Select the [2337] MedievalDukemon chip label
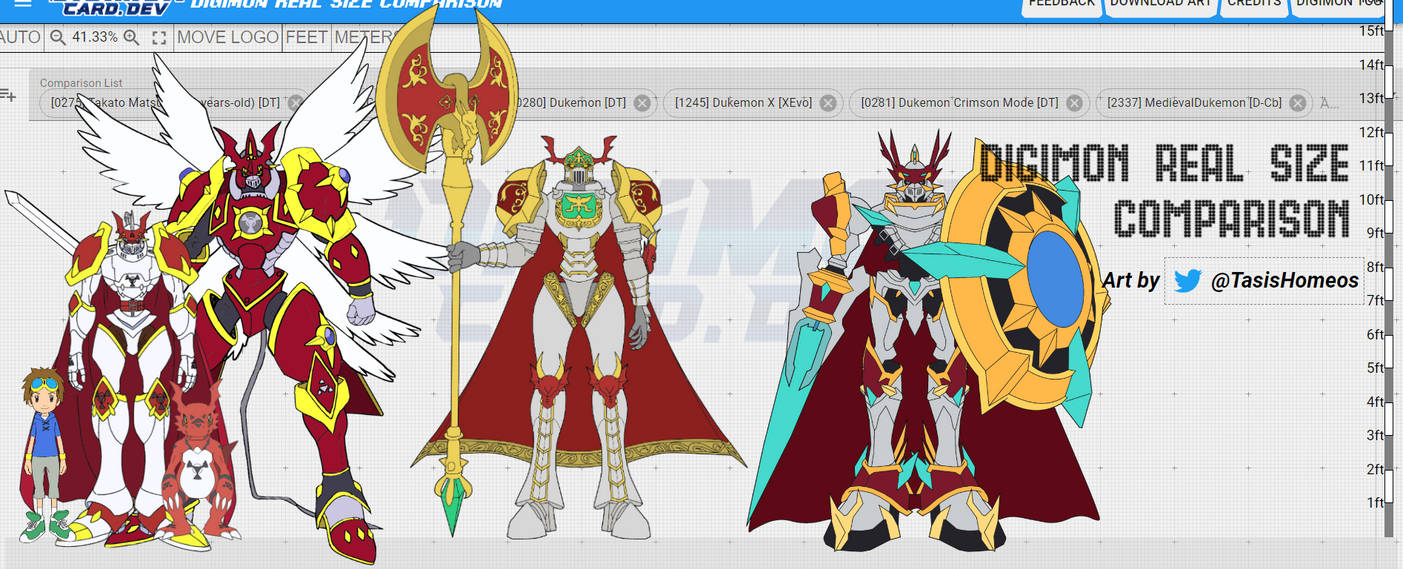The width and height of the screenshot is (1403, 569). [1193, 103]
